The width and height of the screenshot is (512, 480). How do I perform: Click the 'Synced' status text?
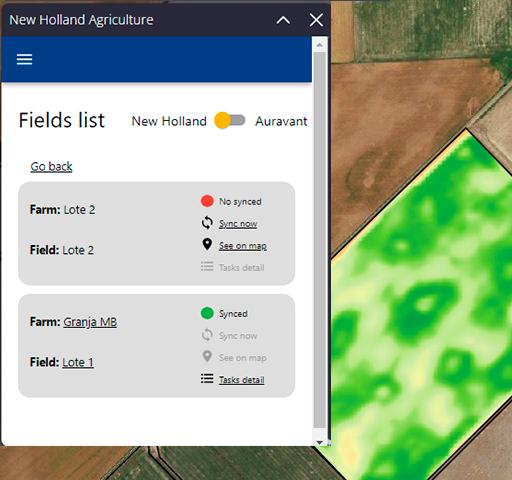(x=233, y=313)
